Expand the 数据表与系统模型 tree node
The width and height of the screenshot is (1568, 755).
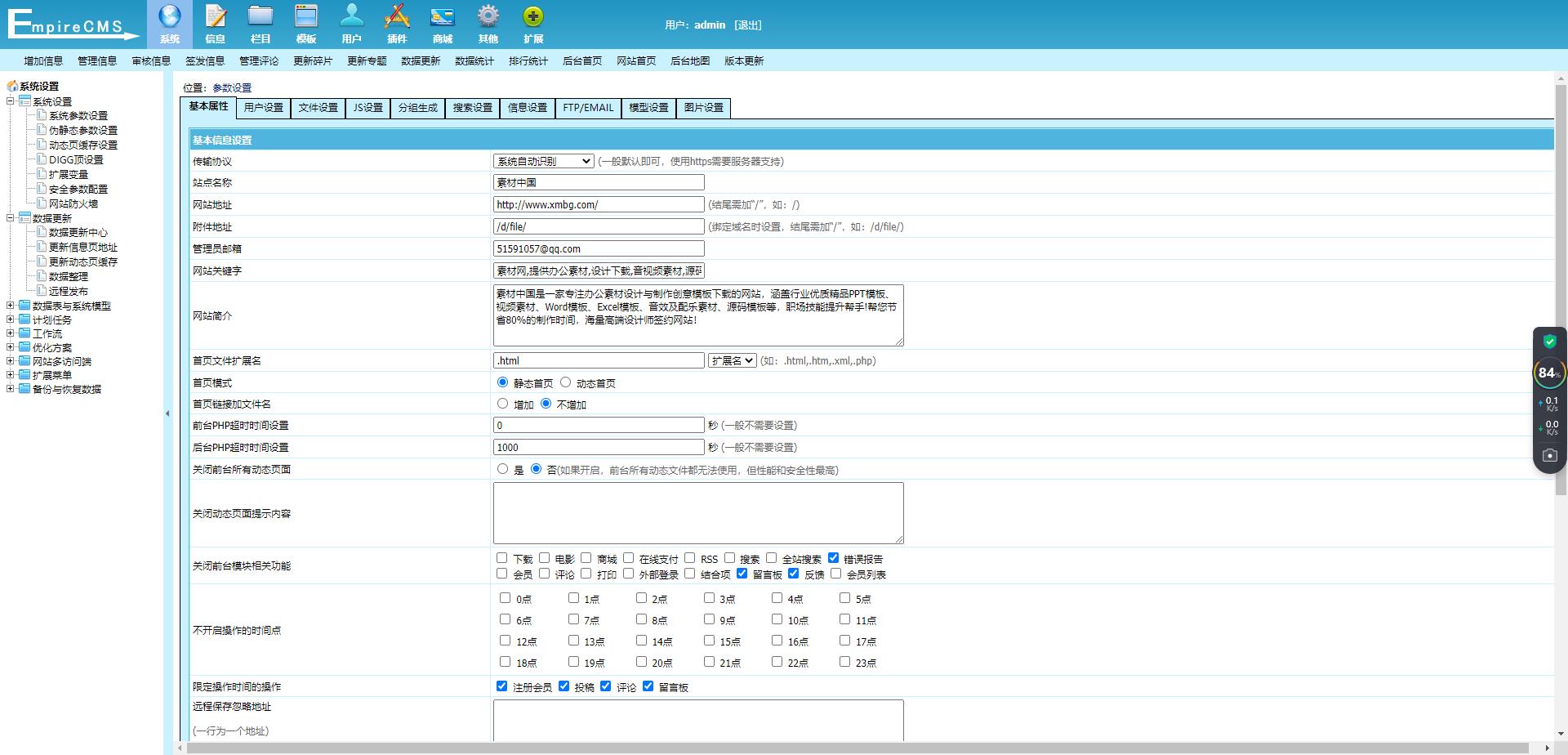pyautogui.click(x=11, y=306)
